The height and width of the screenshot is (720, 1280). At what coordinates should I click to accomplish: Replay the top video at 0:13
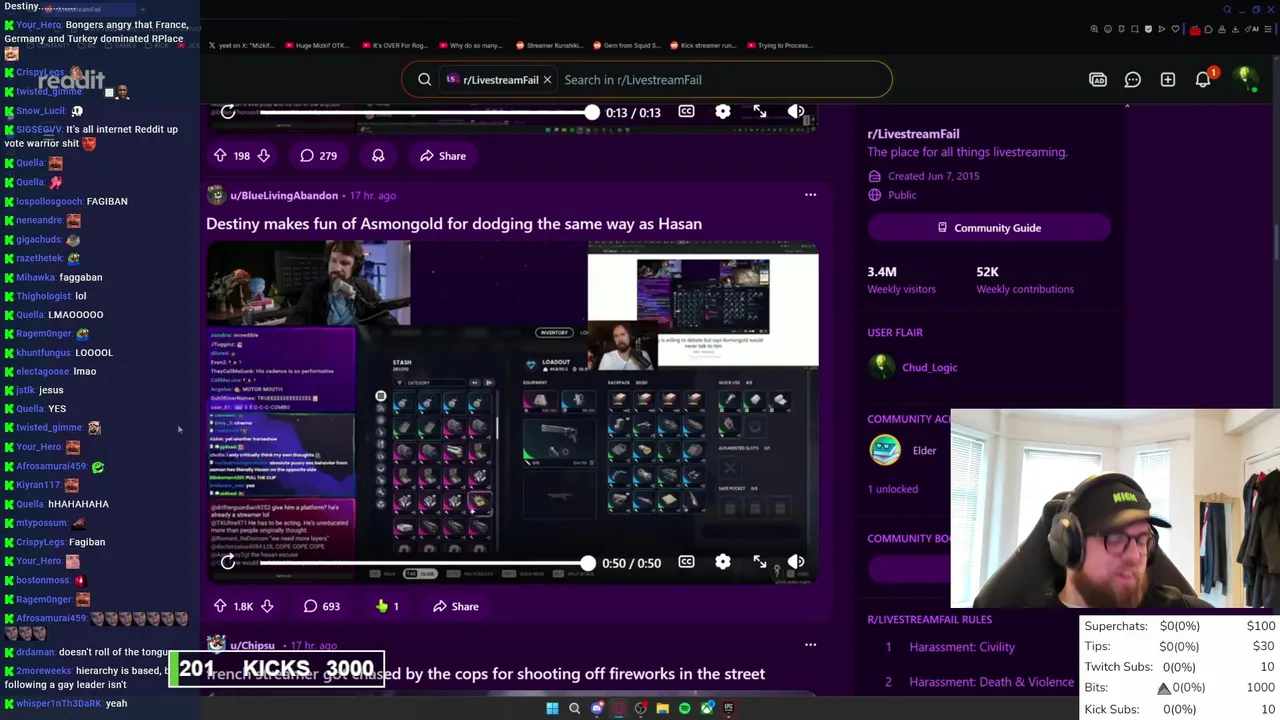(228, 112)
